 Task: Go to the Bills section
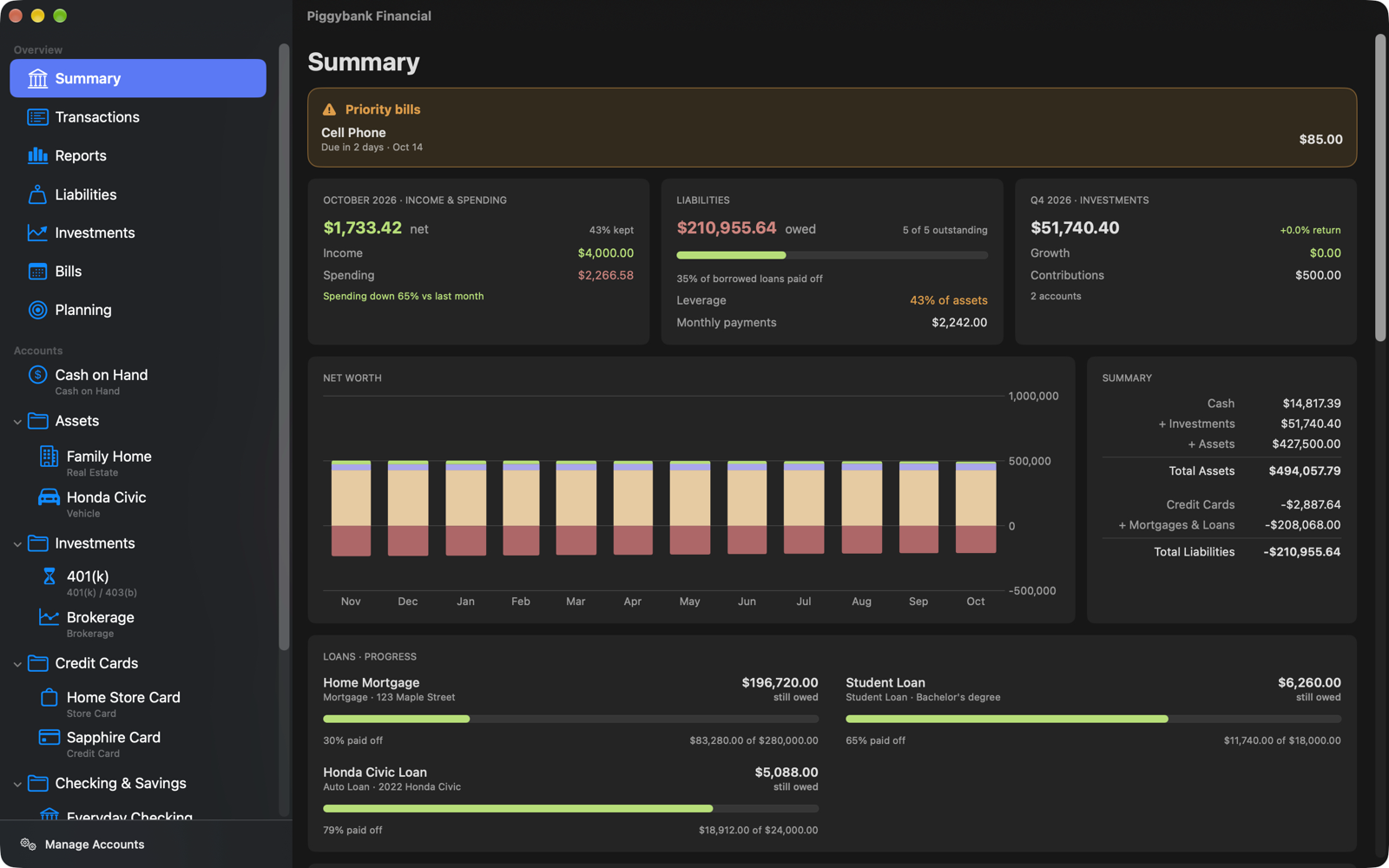click(138, 272)
